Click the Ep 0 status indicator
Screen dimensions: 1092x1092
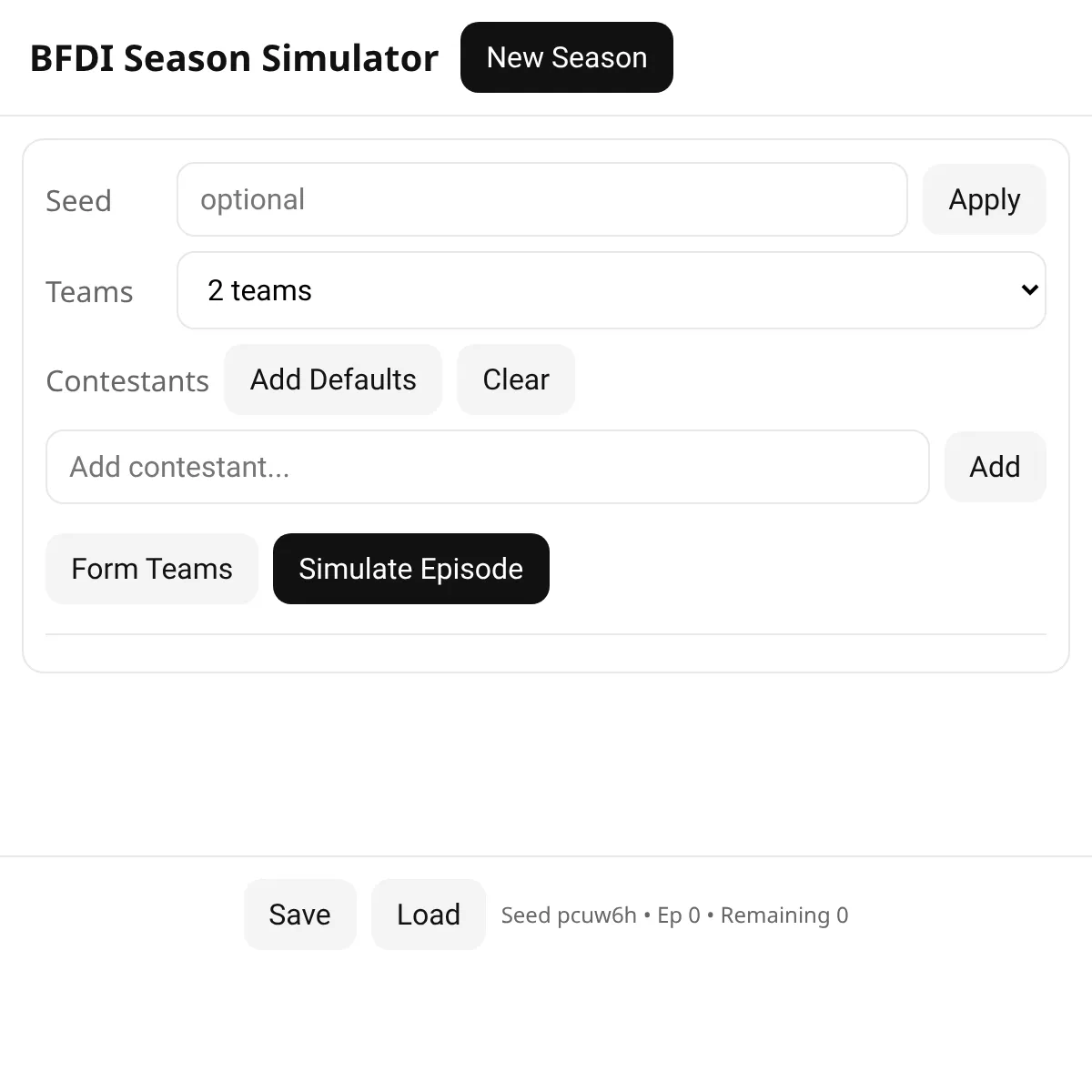coord(679,915)
